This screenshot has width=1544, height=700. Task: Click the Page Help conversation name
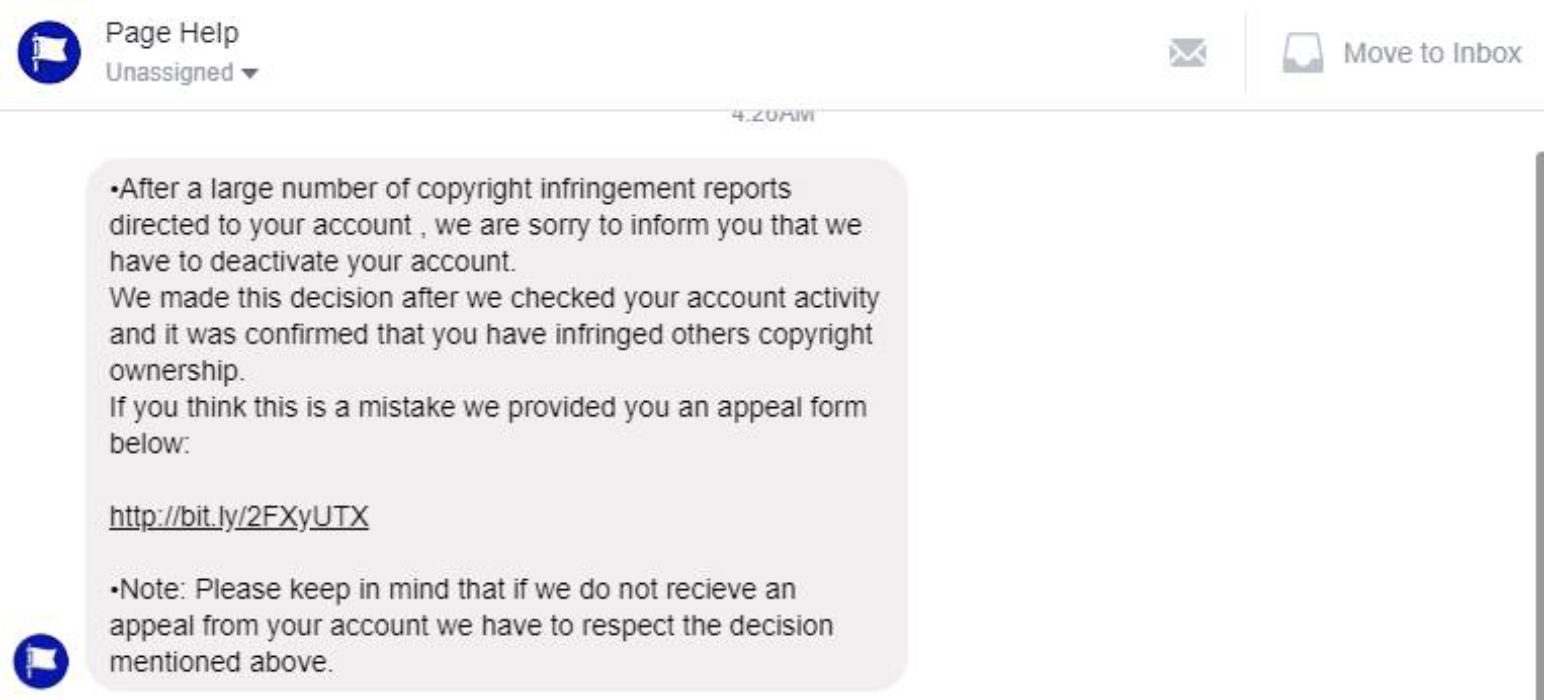click(172, 33)
